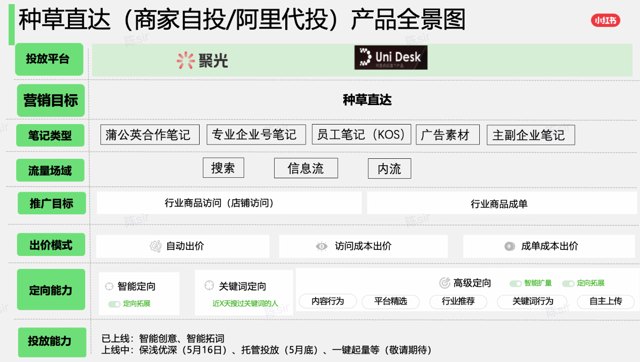Screen dimensions: 640x362
Task: Click the 自动出价 option
Action: 182,246
